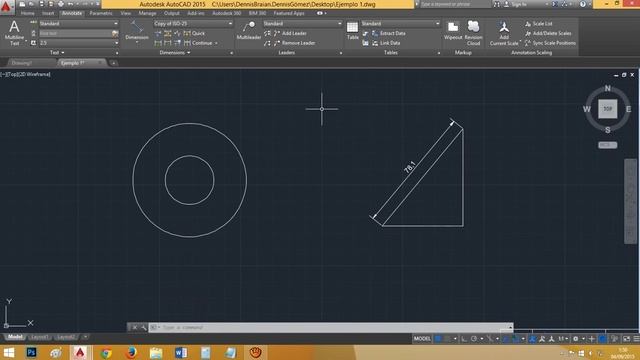Click the 78.1 dimension text
640x360 pixels.
[409, 167]
